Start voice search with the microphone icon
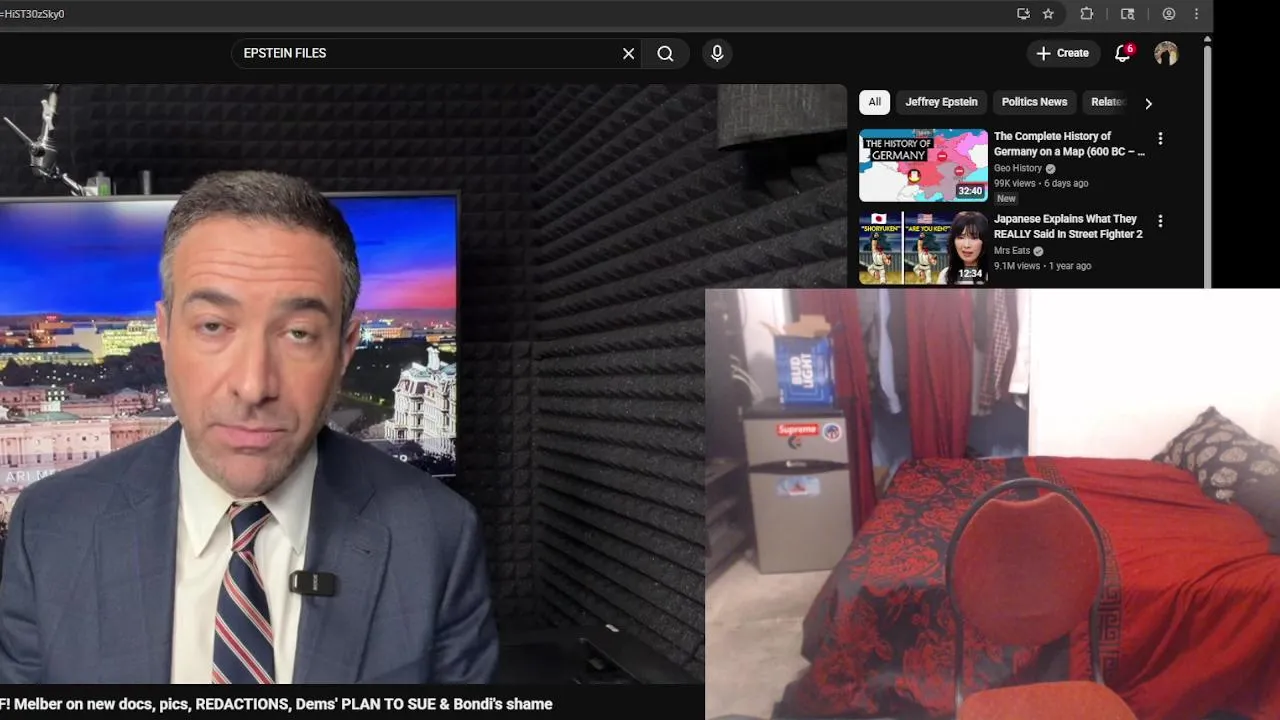The image size is (1280, 720). pos(717,54)
